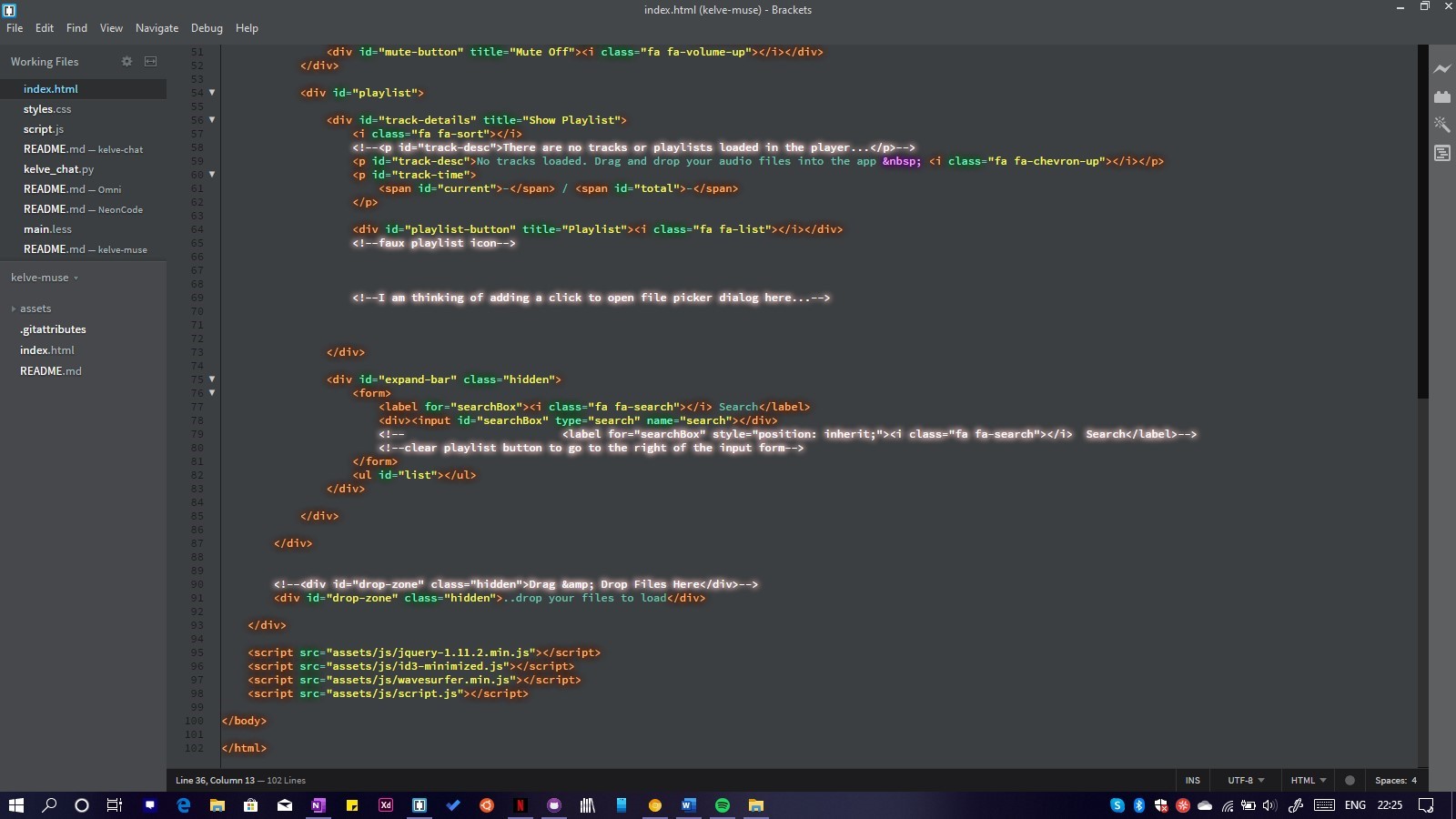Click the Skype tray icon

pyautogui.click(x=1117, y=805)
